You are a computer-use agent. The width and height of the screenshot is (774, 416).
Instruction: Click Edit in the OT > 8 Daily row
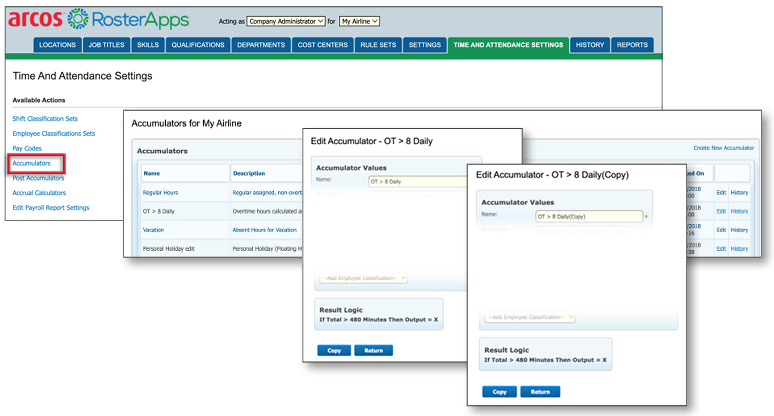[x=721, y=211]
